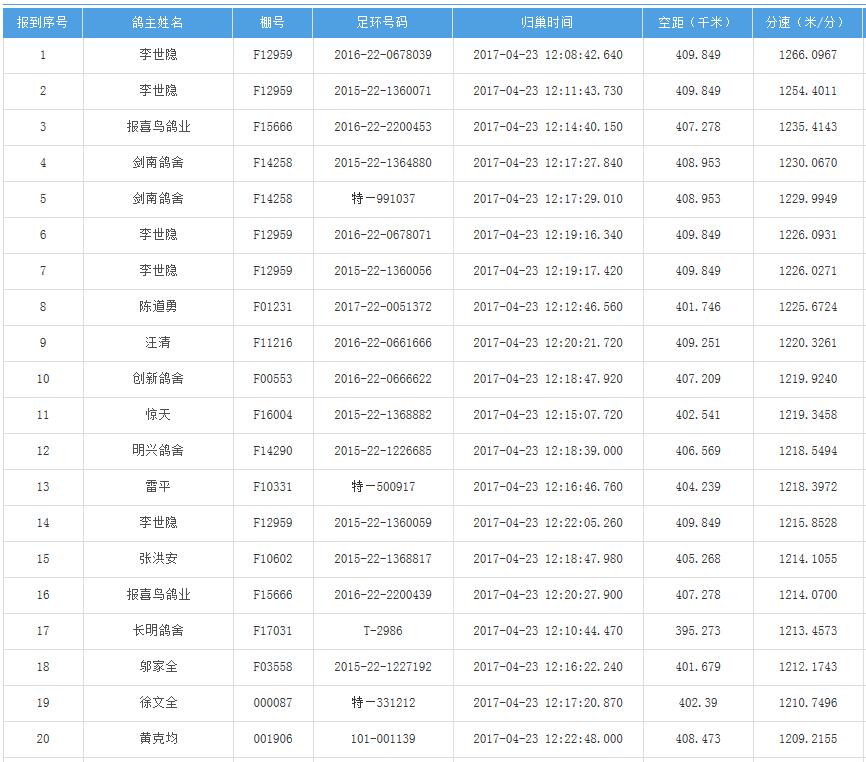Select owner name 黄克均 in row 20
This screenshot has height=762, width=866.
tap(158, 739)
